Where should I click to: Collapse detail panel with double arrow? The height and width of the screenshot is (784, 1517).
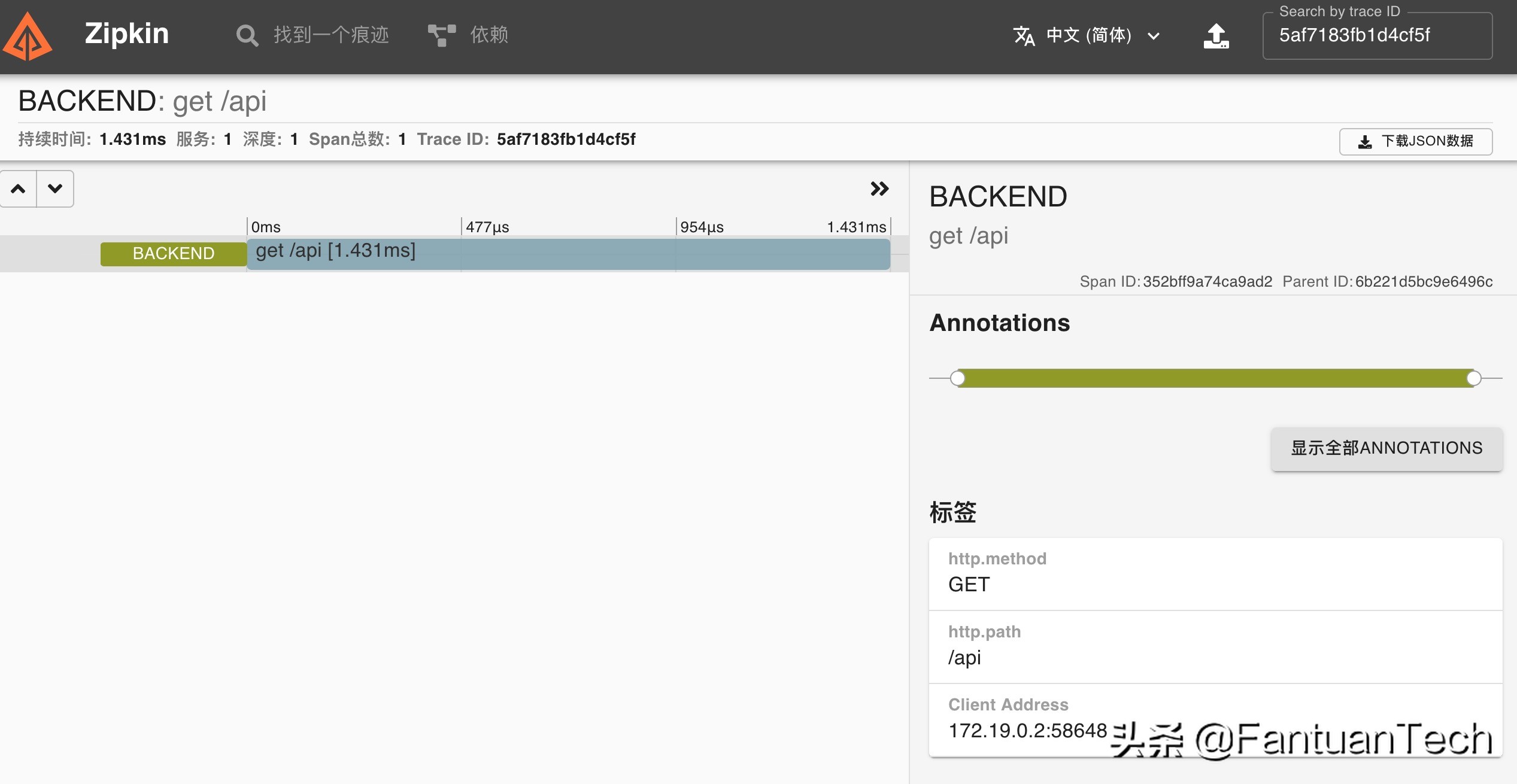879,189
